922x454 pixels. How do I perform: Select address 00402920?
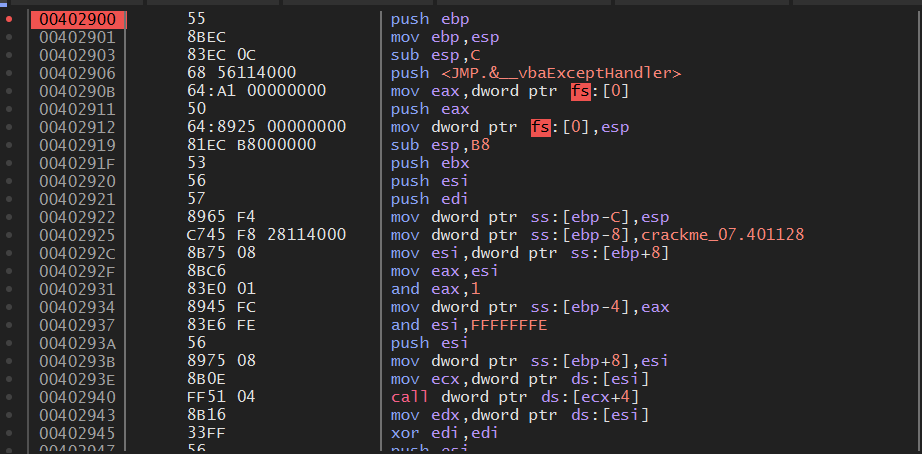coord(78,181)
